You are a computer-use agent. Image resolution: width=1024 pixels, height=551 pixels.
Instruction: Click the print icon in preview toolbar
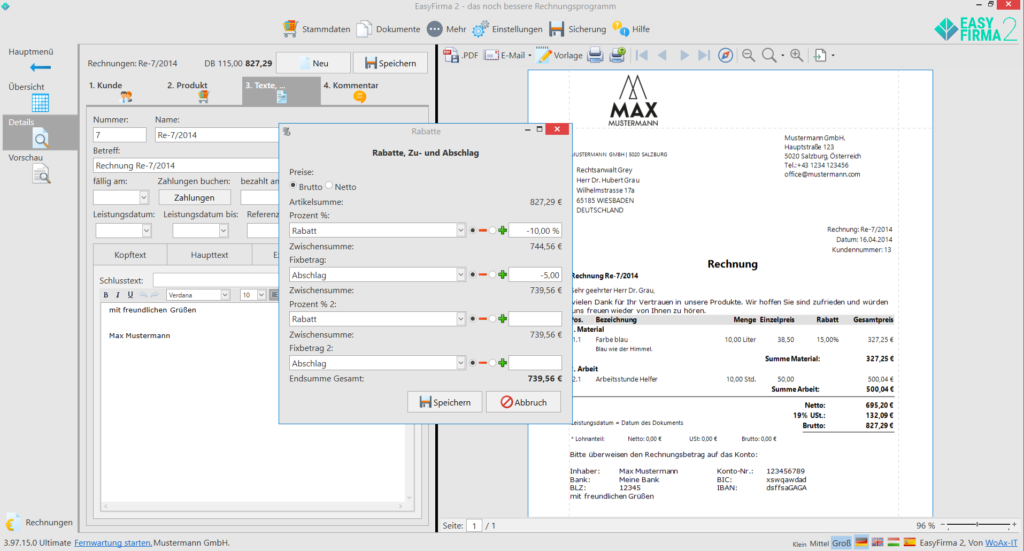pyautogui.click(x=595, y=55)
